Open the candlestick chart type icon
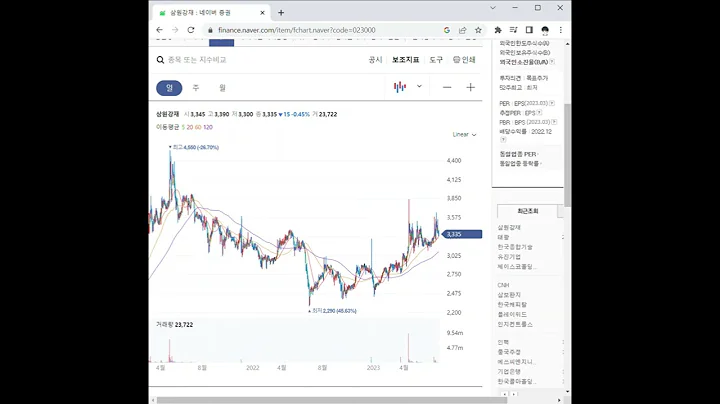This screenshot has width=720, height=404. [400, 87]
